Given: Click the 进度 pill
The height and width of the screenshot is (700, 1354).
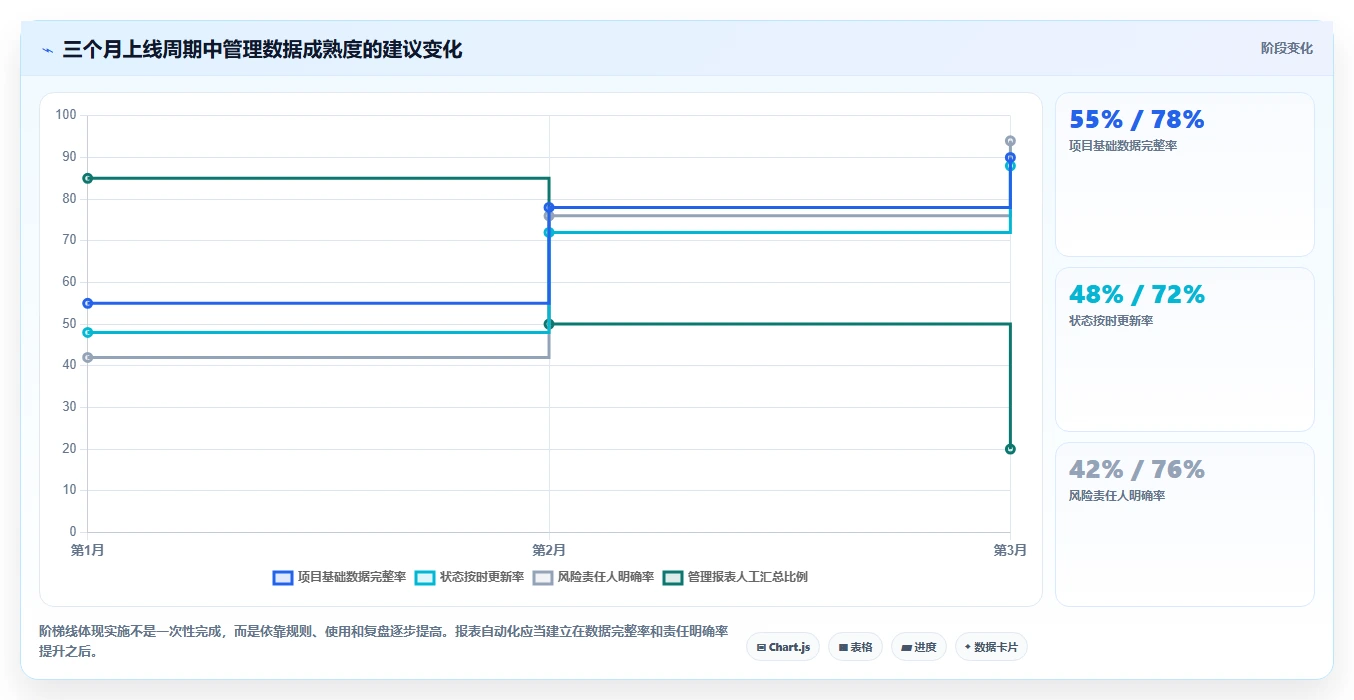Looking at the screenshot, I should [919, 647].
